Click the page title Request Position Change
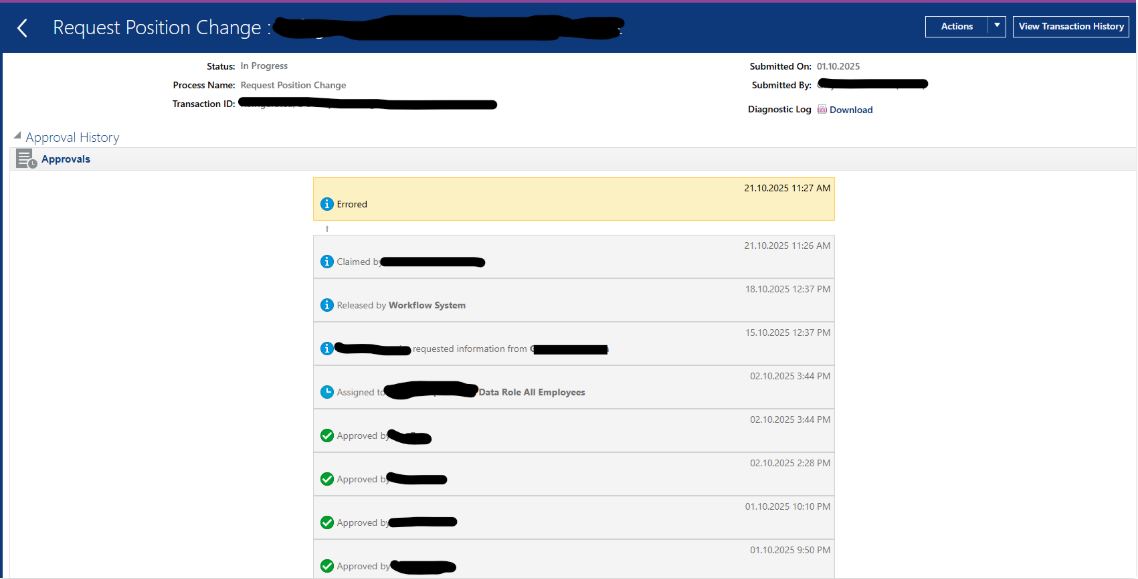 click(157, 28)
